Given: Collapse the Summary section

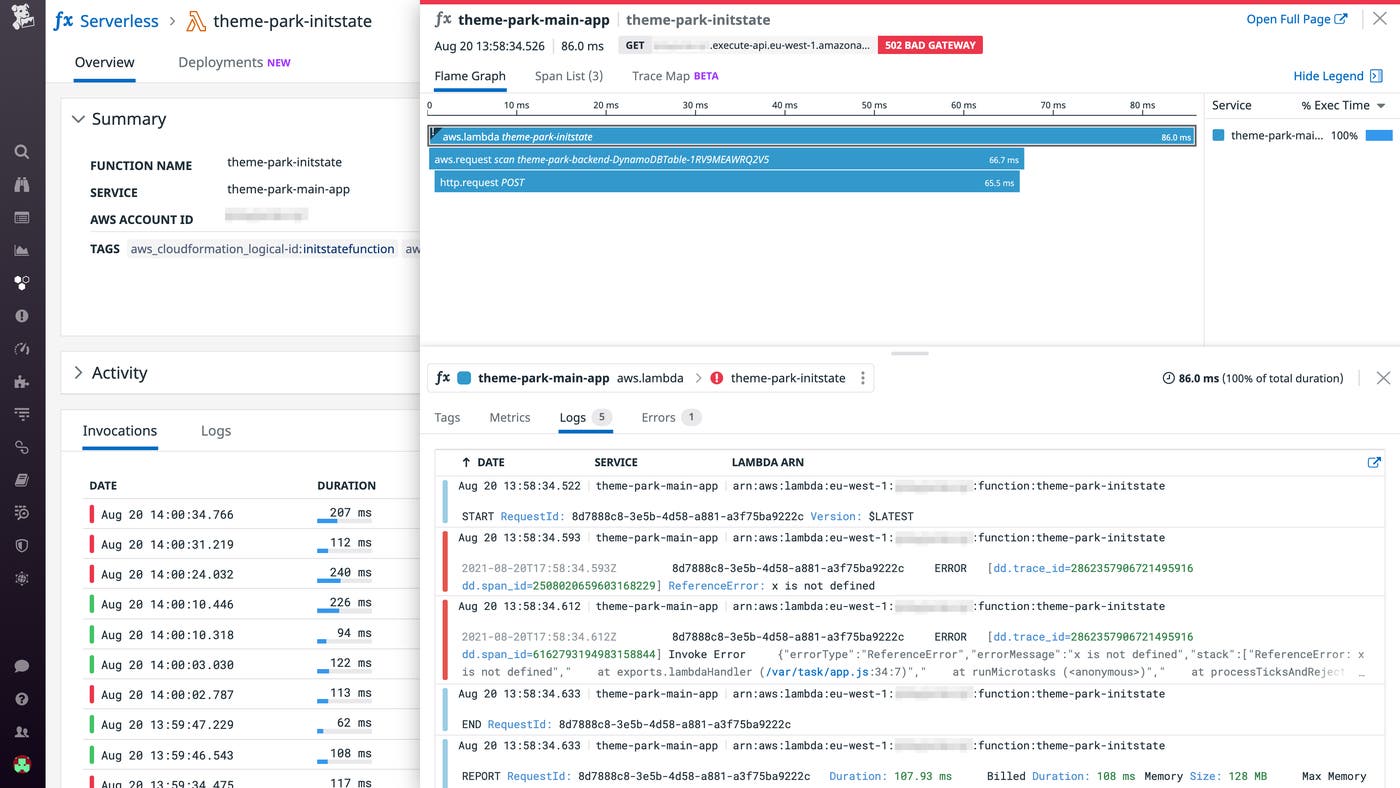Looking at the screenshot, I should click(78, 119).
